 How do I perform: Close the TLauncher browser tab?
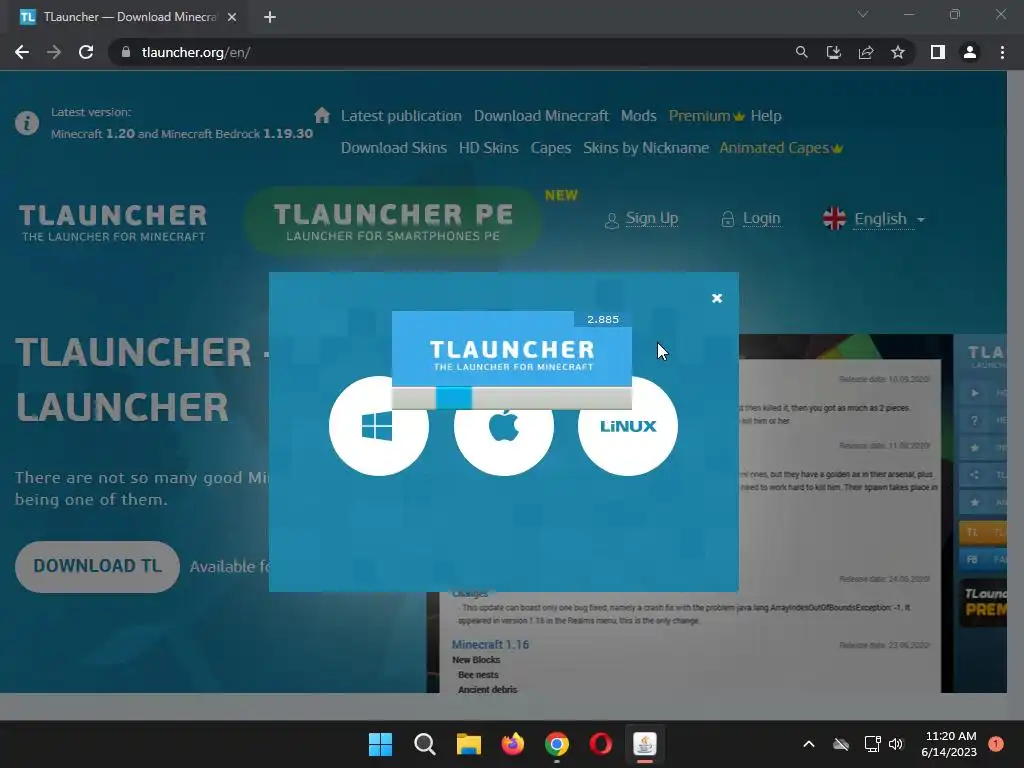232,17
